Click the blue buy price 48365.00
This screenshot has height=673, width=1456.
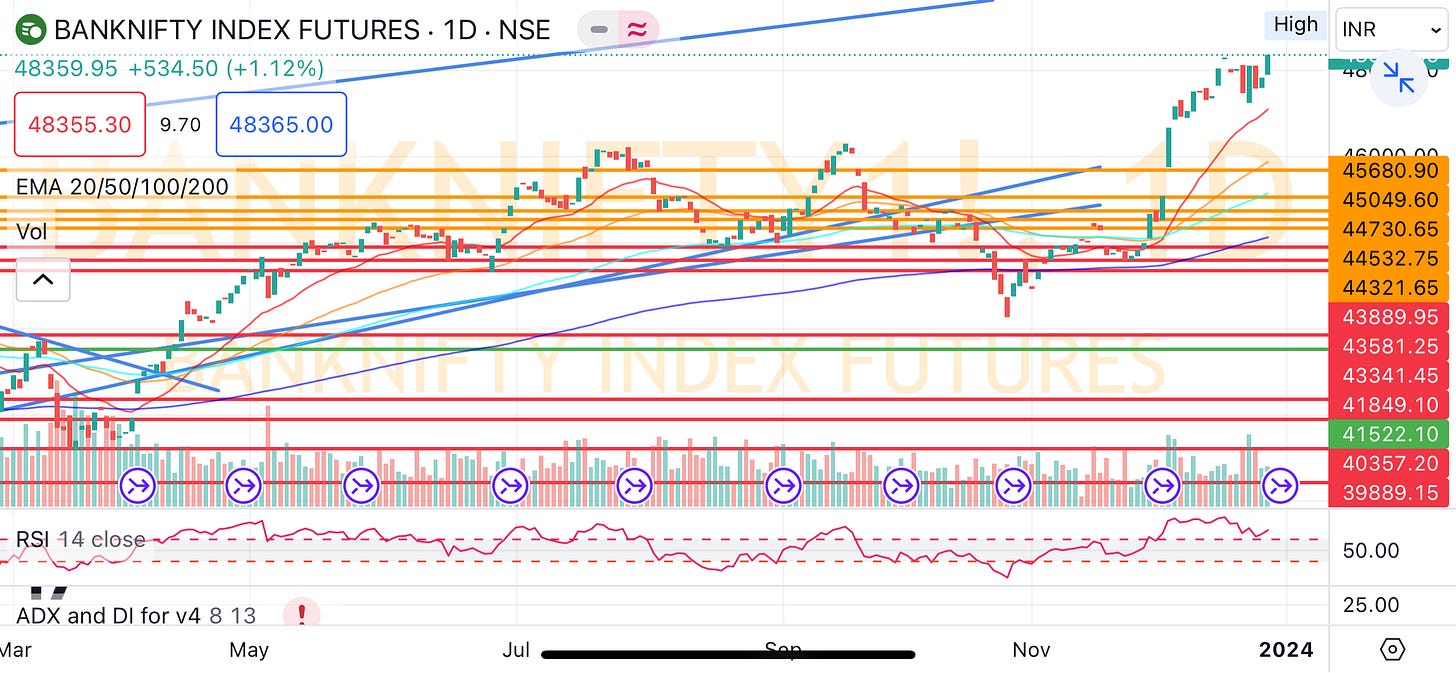click(281, 125)
